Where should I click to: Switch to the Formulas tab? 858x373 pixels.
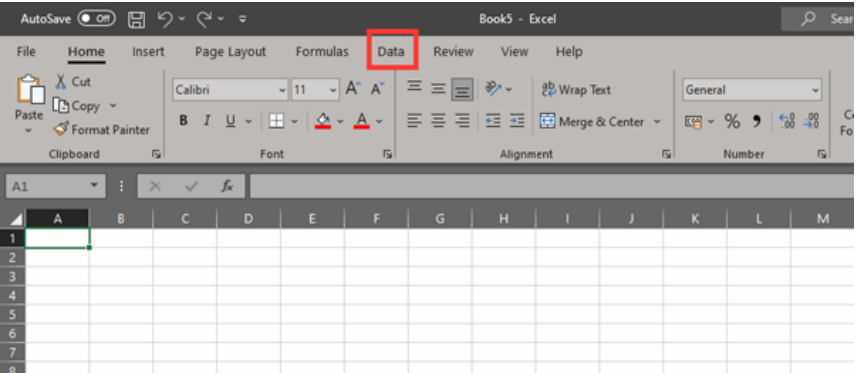coord(322,52)
